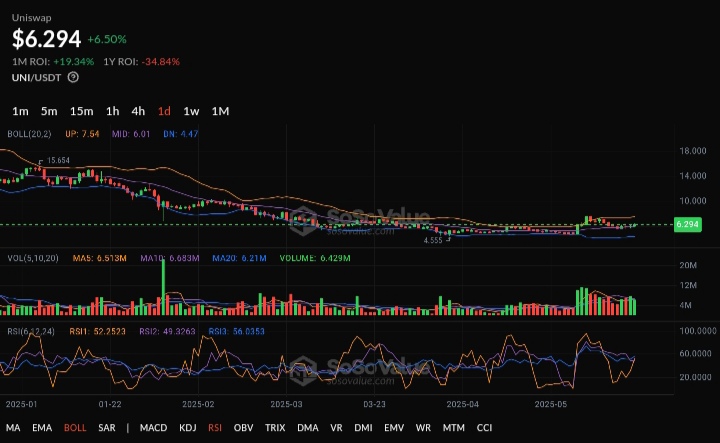Choose the 4h chart interval
The width and height of the screenshot is (720, 443).
point(138,111)
